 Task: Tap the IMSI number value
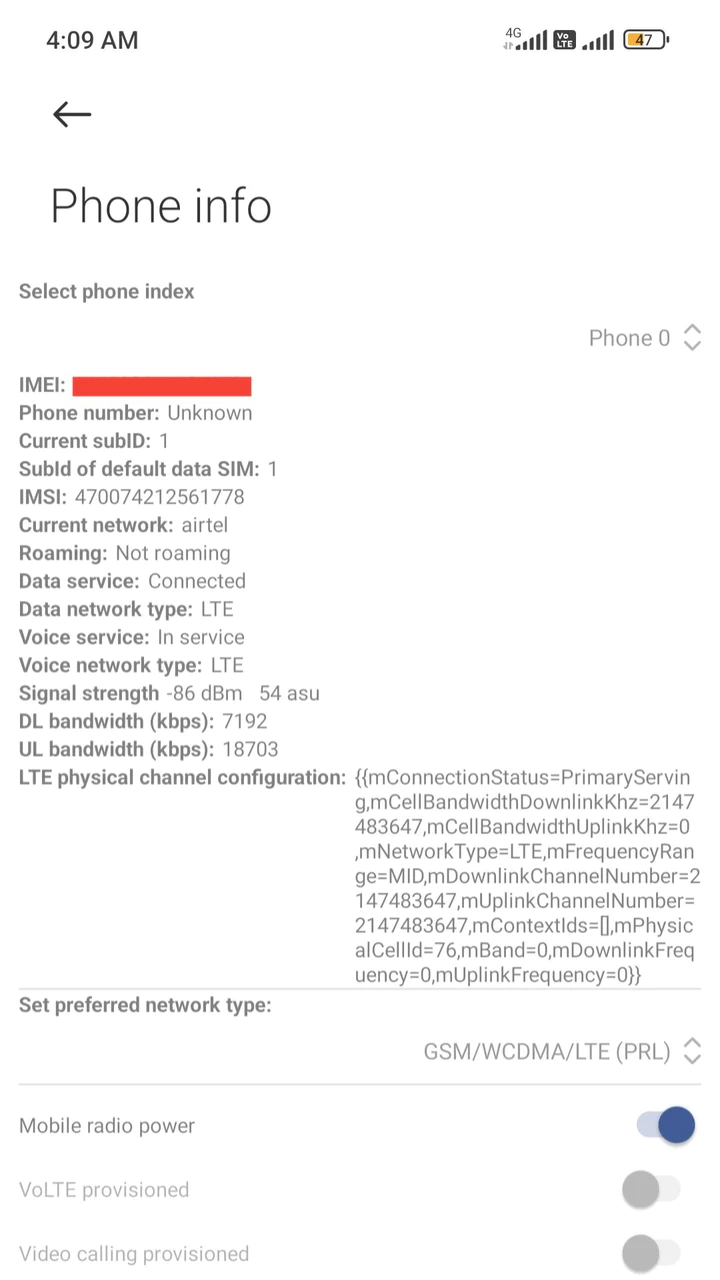pyautogui.click(x=159, y=497)
